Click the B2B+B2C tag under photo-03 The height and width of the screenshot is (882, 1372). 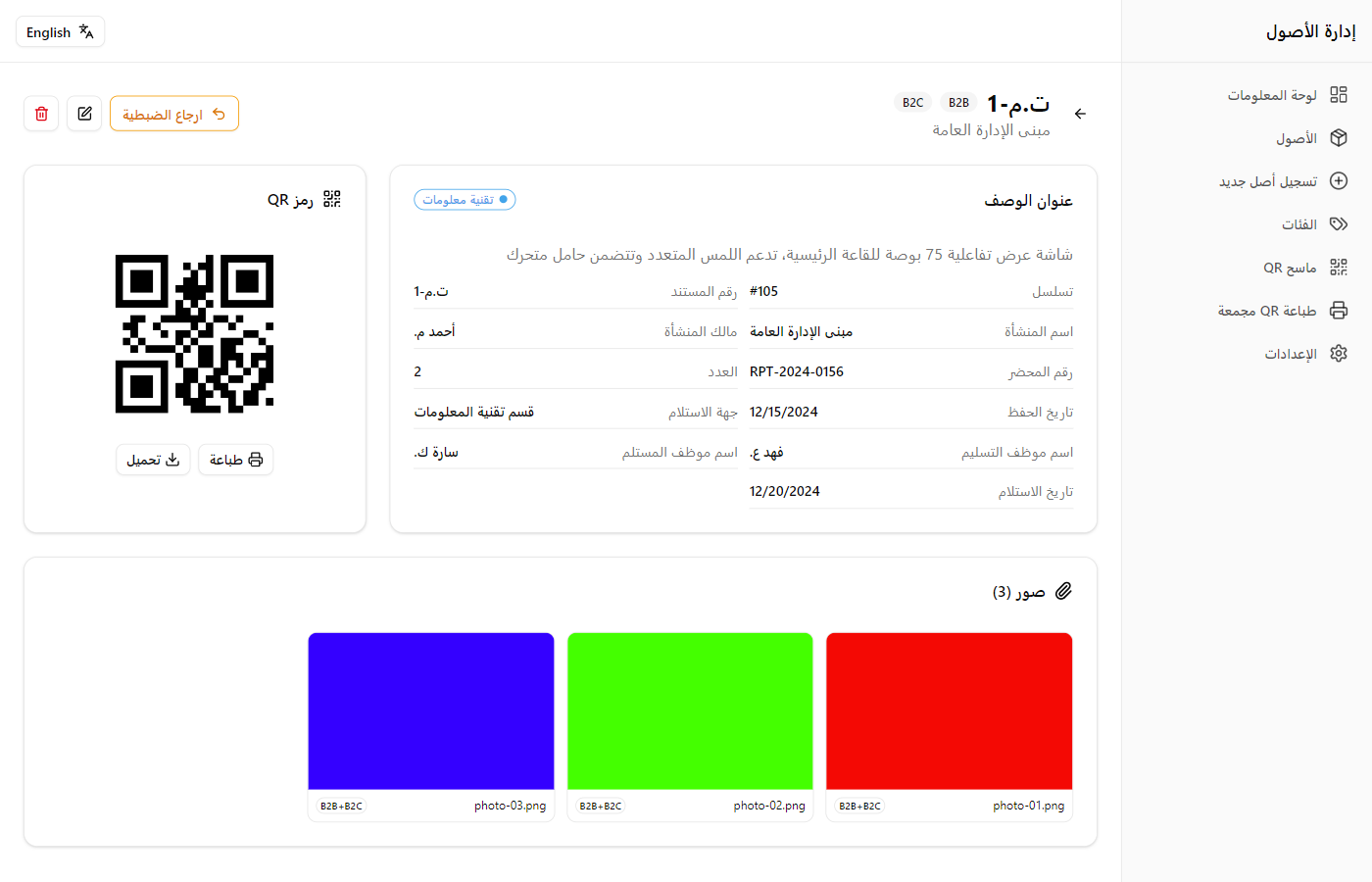(341, 806)
